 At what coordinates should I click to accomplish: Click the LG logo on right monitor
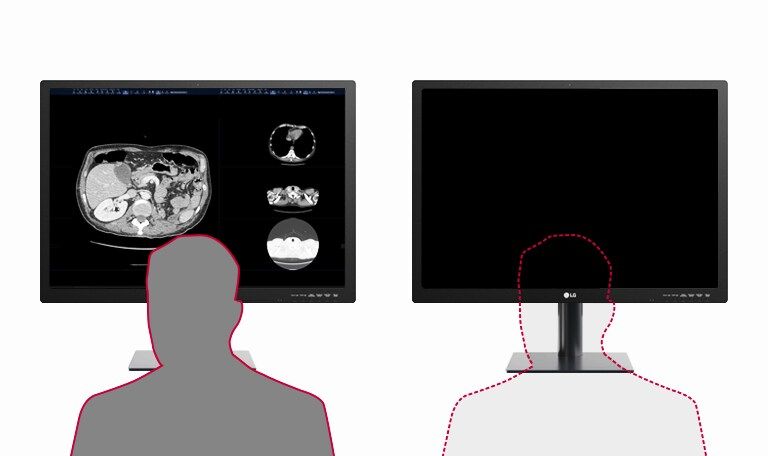tap(570, 295)
